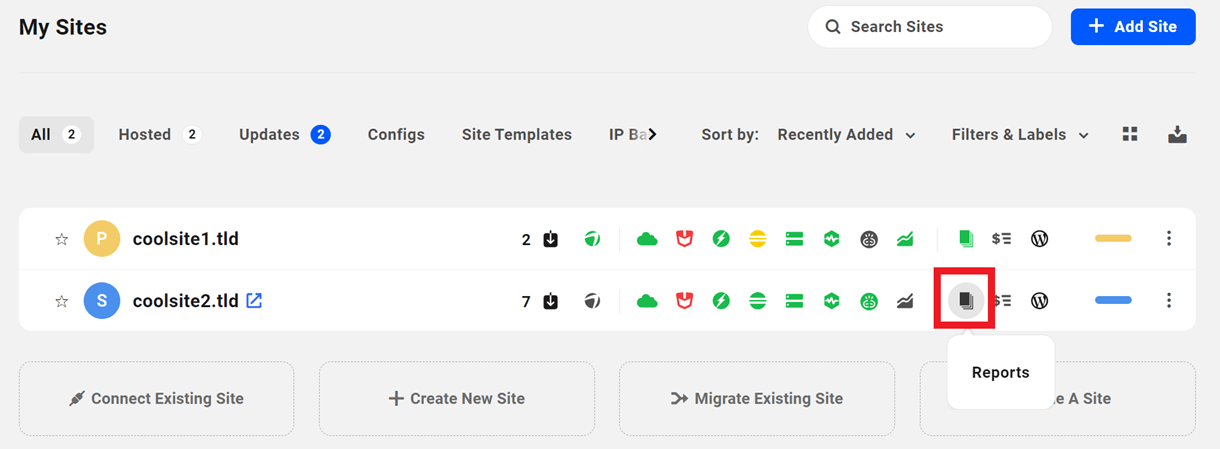1220x449 pixels.
Task: Click yellow P avatar of coolsite1.tld
Action: pyautogui.click(x=102, y=239)
